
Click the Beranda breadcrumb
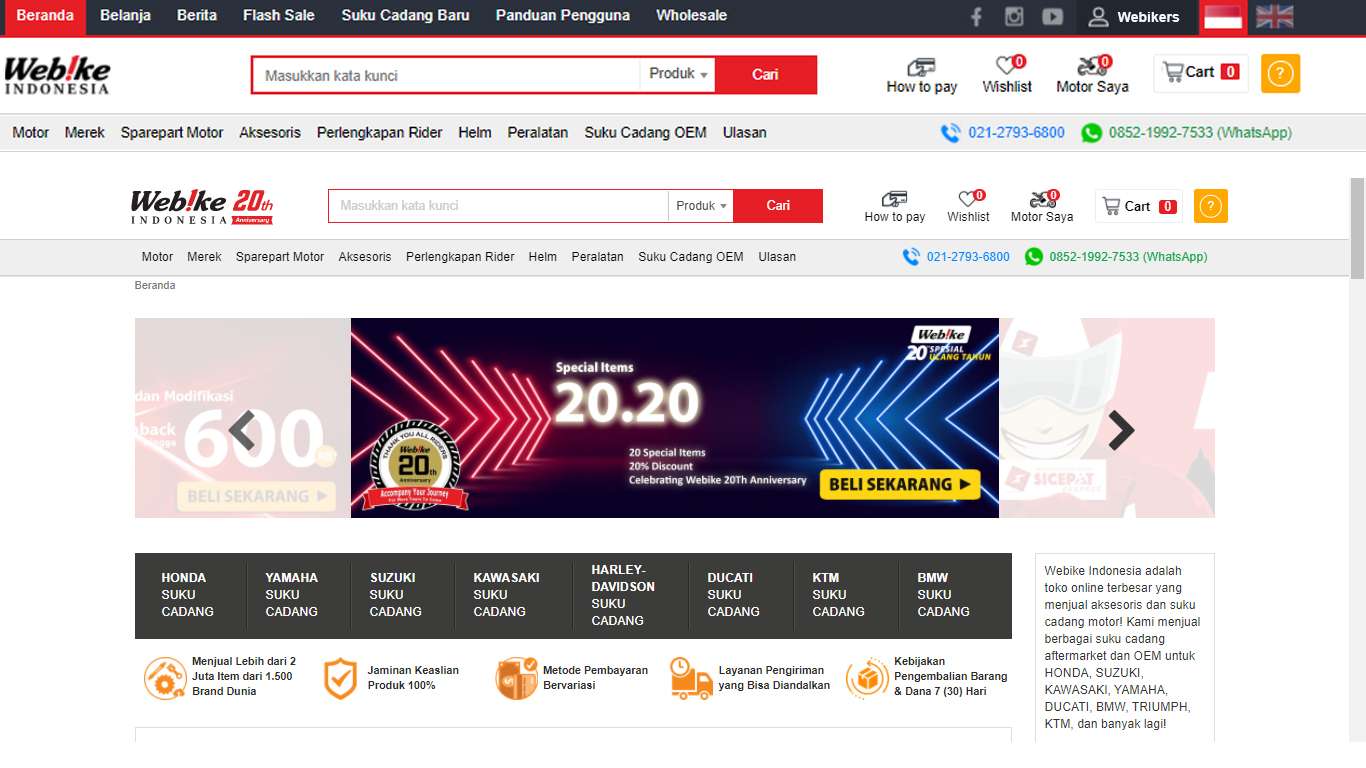155,285
